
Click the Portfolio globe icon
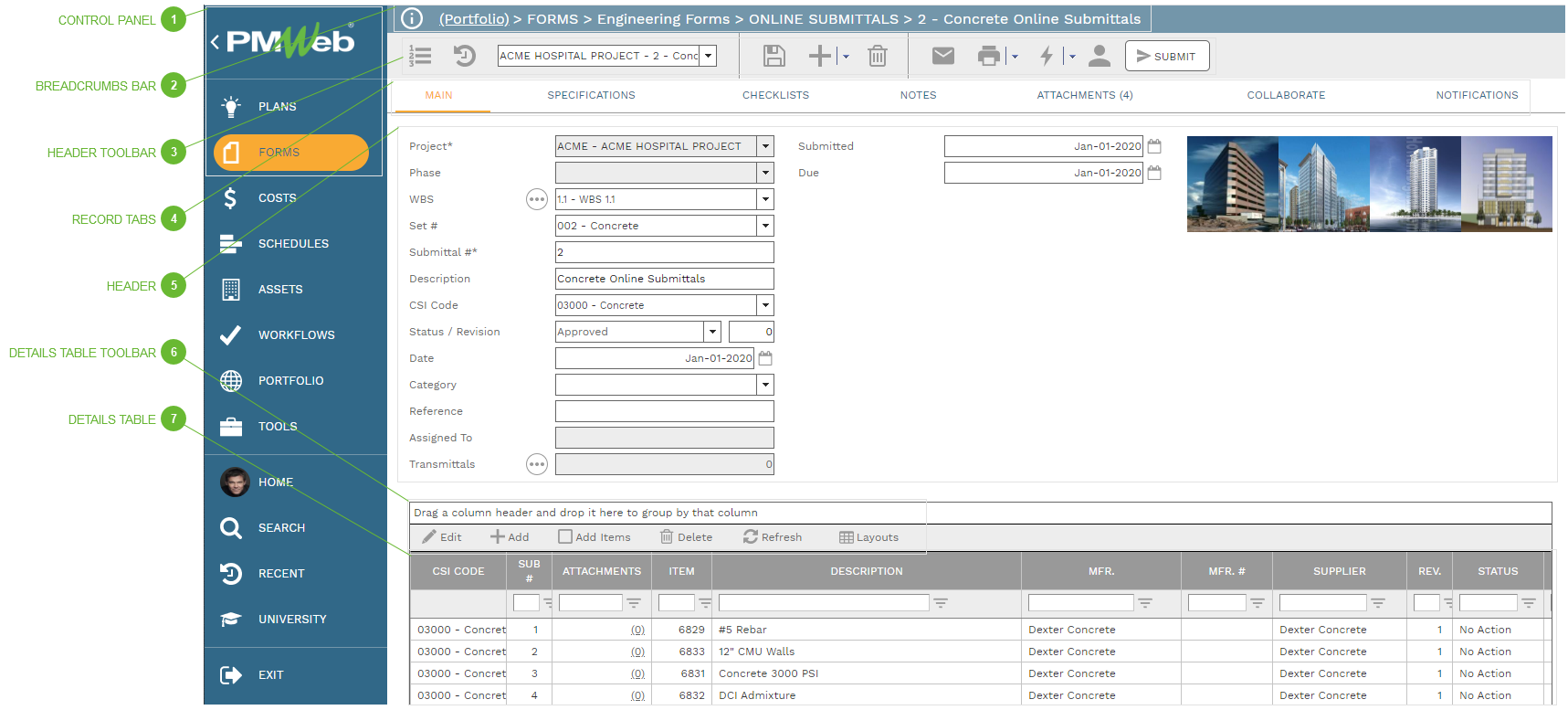point(231,381)
